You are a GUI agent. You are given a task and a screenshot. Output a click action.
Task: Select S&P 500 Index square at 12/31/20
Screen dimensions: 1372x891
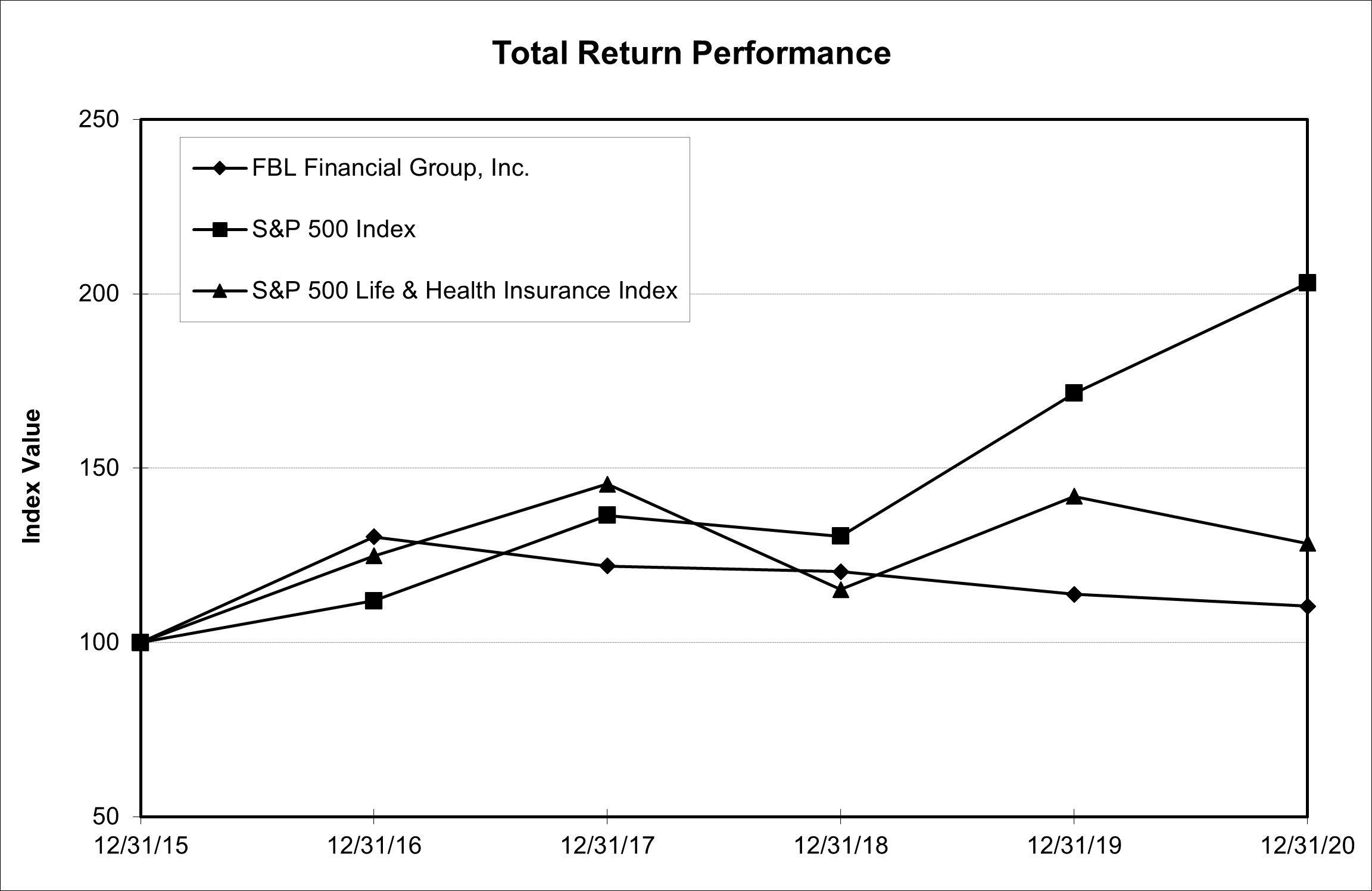click(1306, 282)
